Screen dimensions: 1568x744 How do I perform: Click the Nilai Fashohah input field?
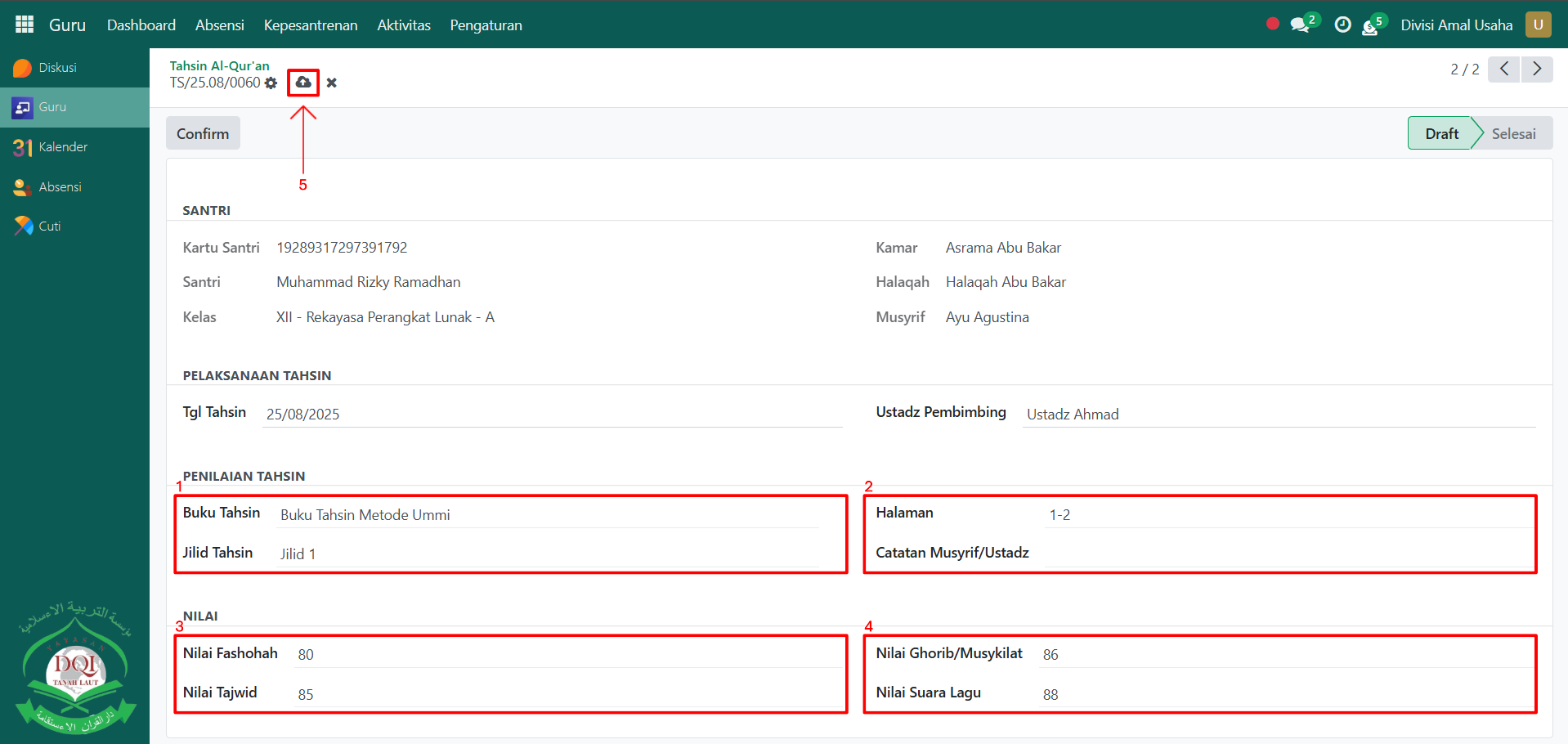pyautogui.click(x=568, y=655)
